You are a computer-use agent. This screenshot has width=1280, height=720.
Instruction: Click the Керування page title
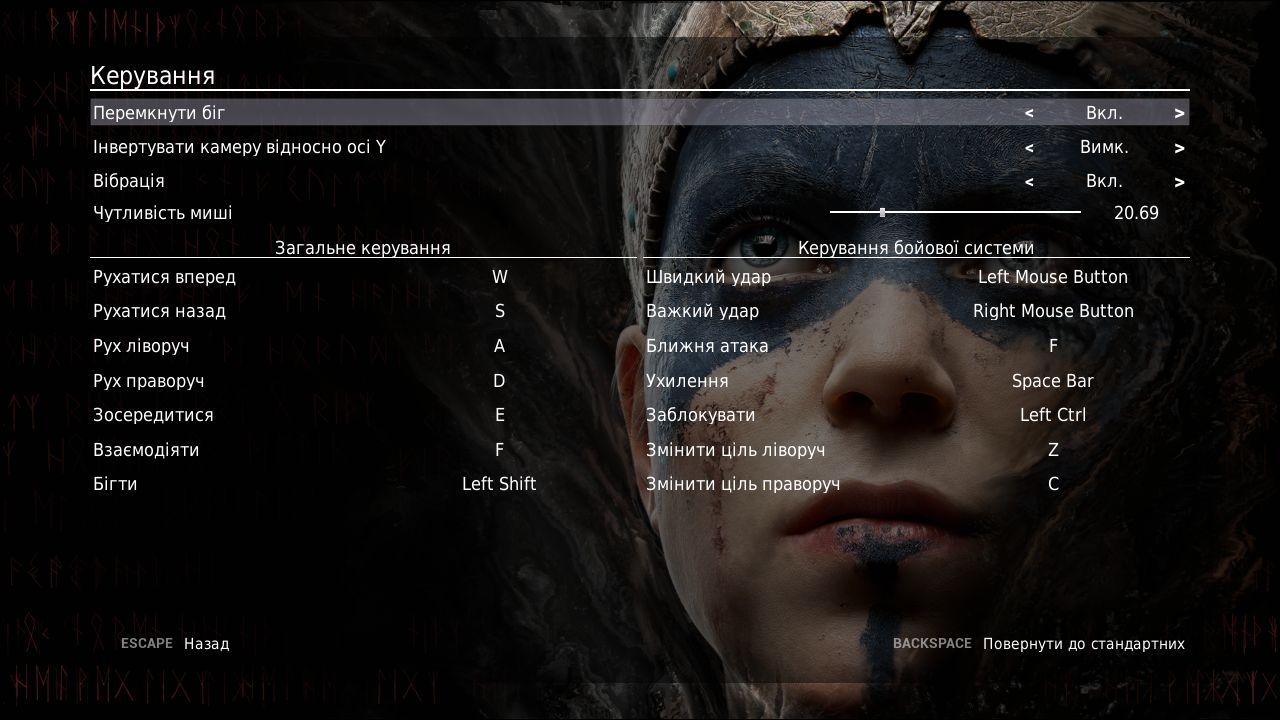[x=153, y=76]
